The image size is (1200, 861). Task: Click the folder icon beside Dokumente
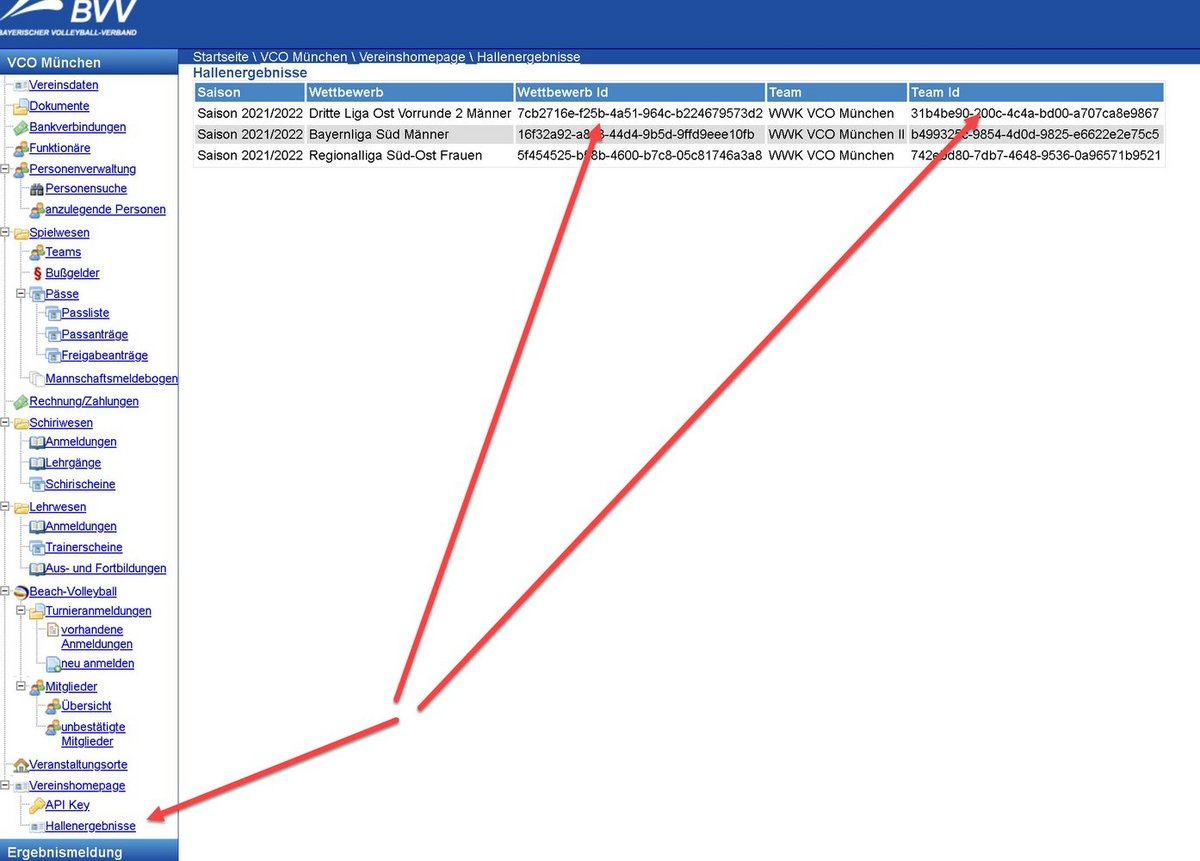21,107
